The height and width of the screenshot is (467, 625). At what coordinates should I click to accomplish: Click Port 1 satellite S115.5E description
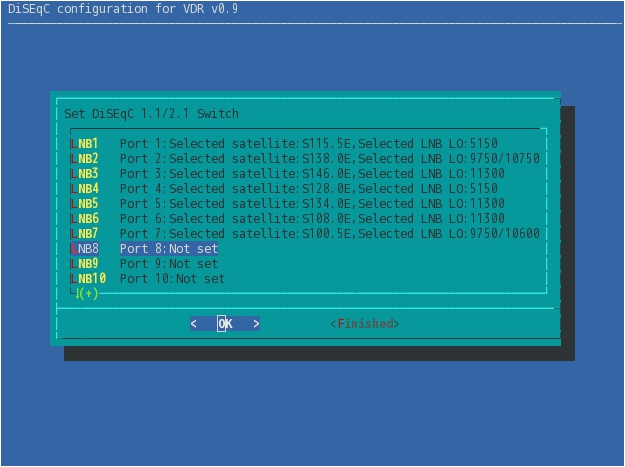326,144
